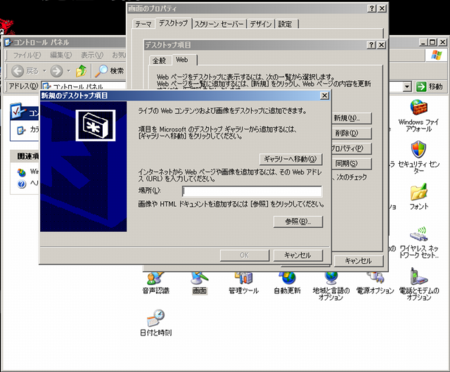
Task: Minimize the Control Panel window
Action: [423, 42]
